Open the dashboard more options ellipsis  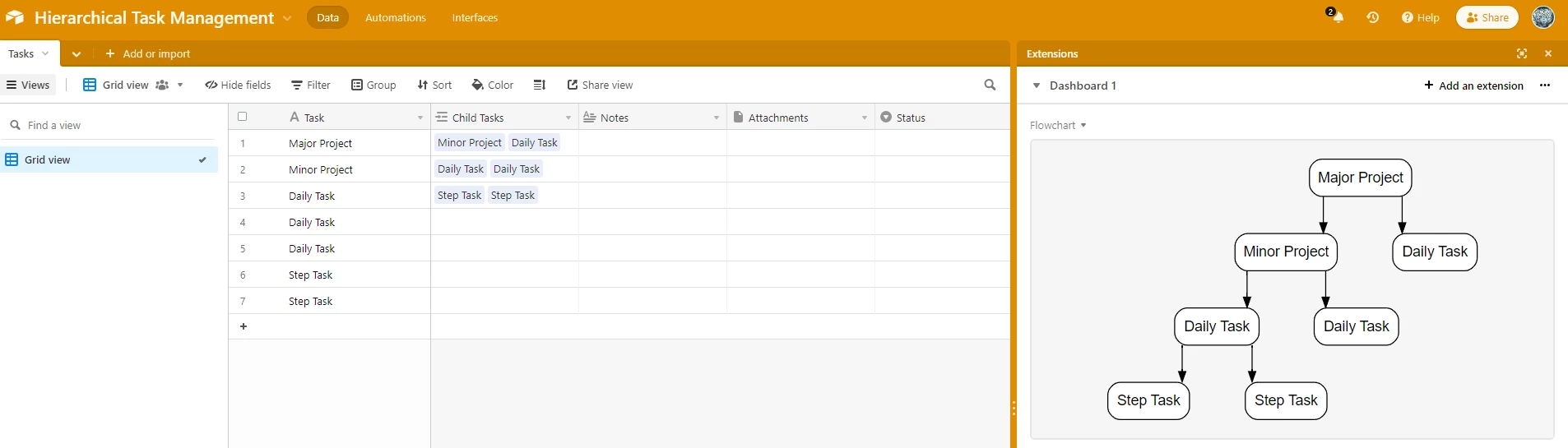(1545, 85)
